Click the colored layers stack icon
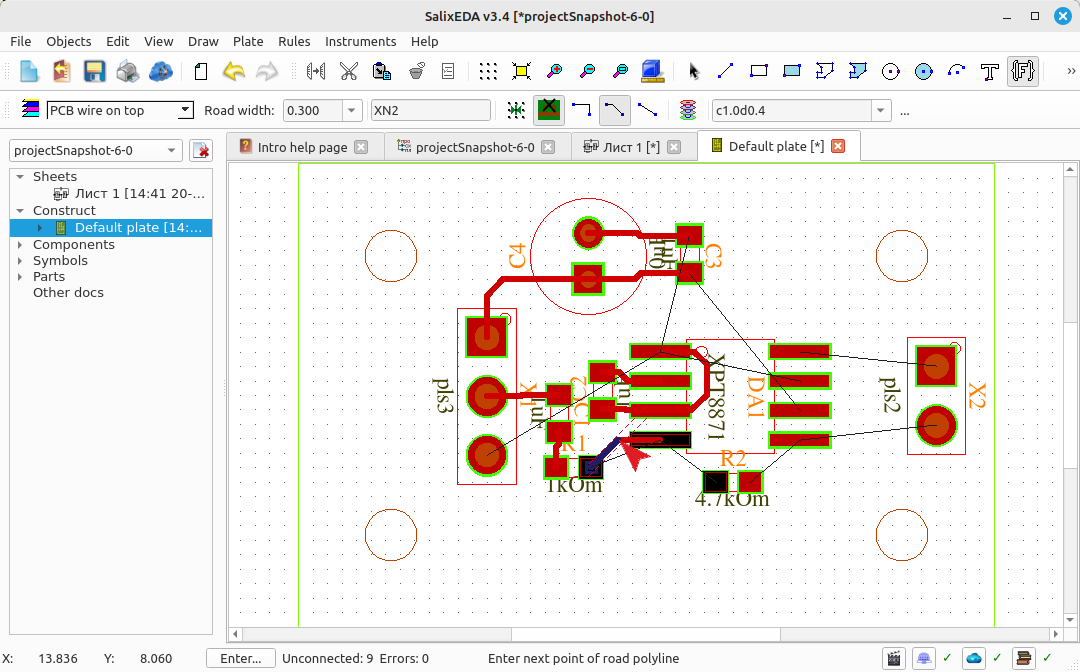Viewport: 1080px width, 672px height. coord(30,108)
